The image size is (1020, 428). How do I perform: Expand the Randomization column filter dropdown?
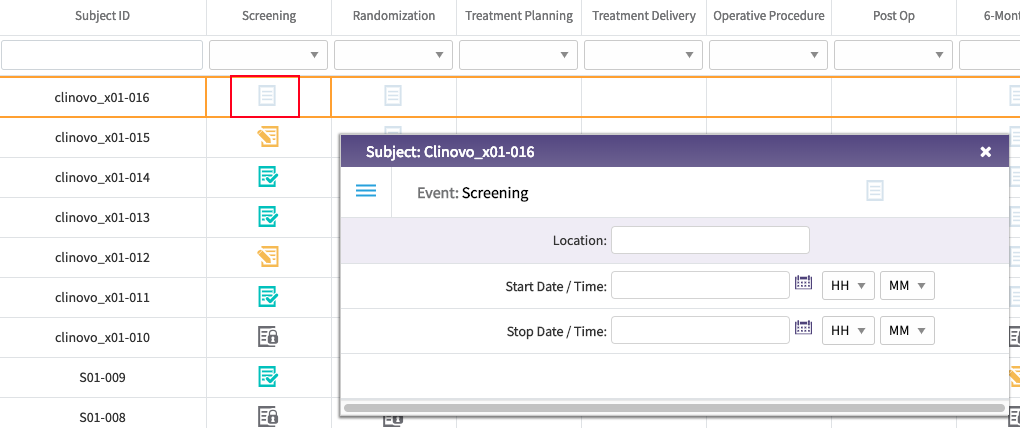click(393, 55)
